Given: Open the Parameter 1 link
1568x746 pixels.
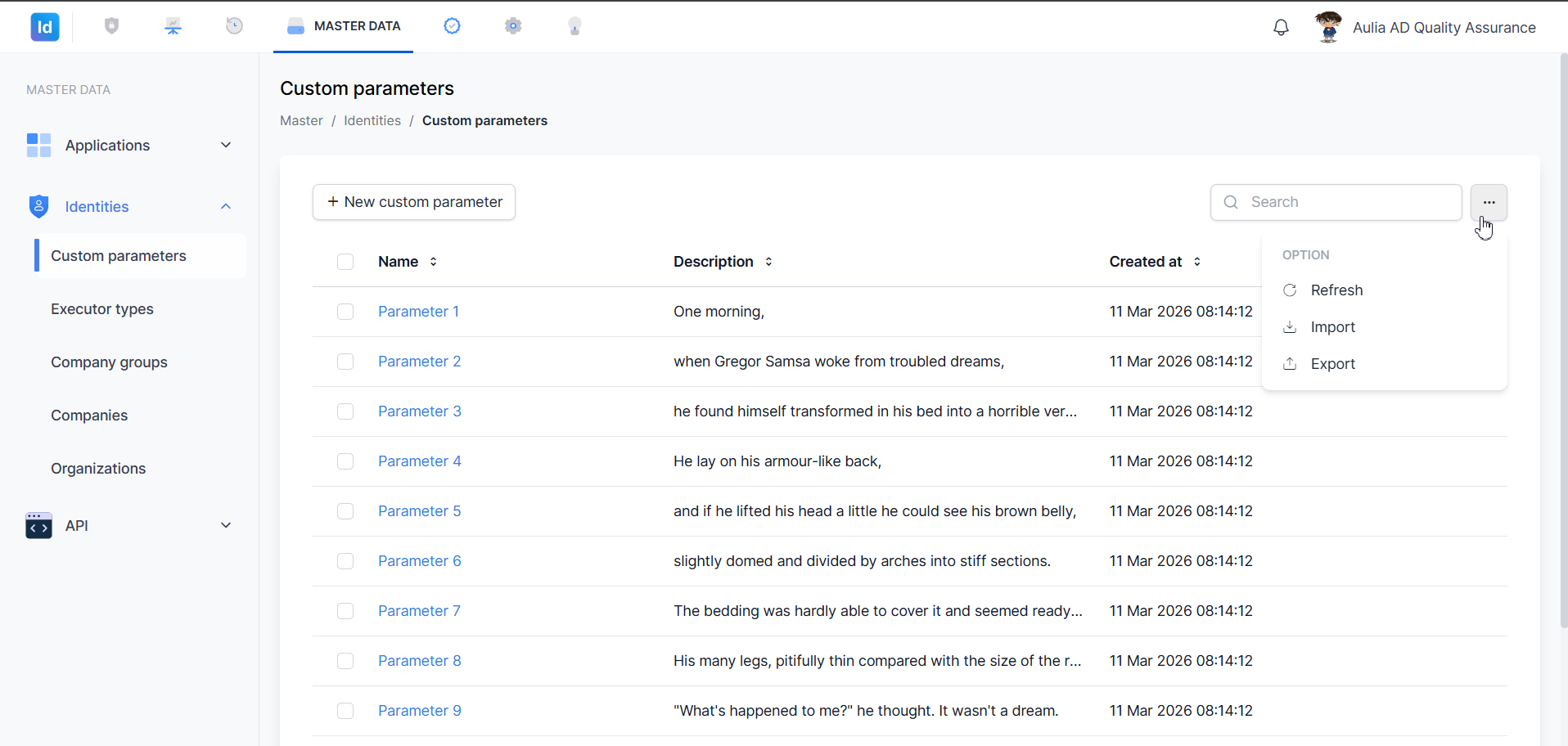Looking at the screenshot, I should (418, 312).
